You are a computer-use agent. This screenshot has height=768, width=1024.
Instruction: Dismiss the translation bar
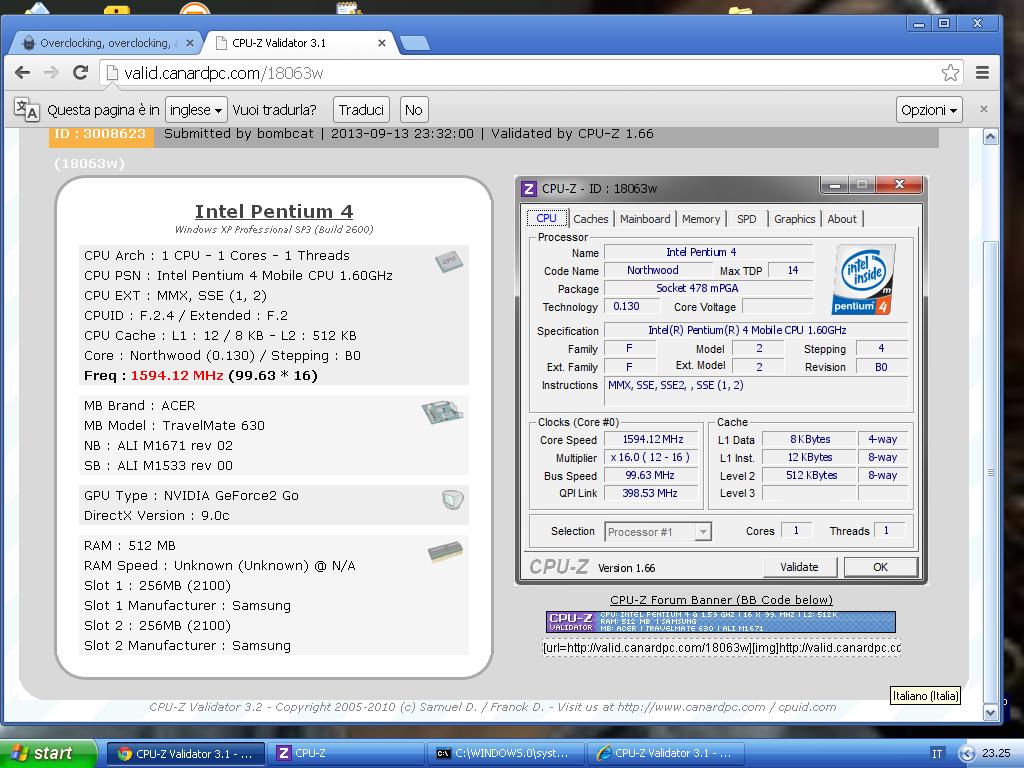coord(984,109)
